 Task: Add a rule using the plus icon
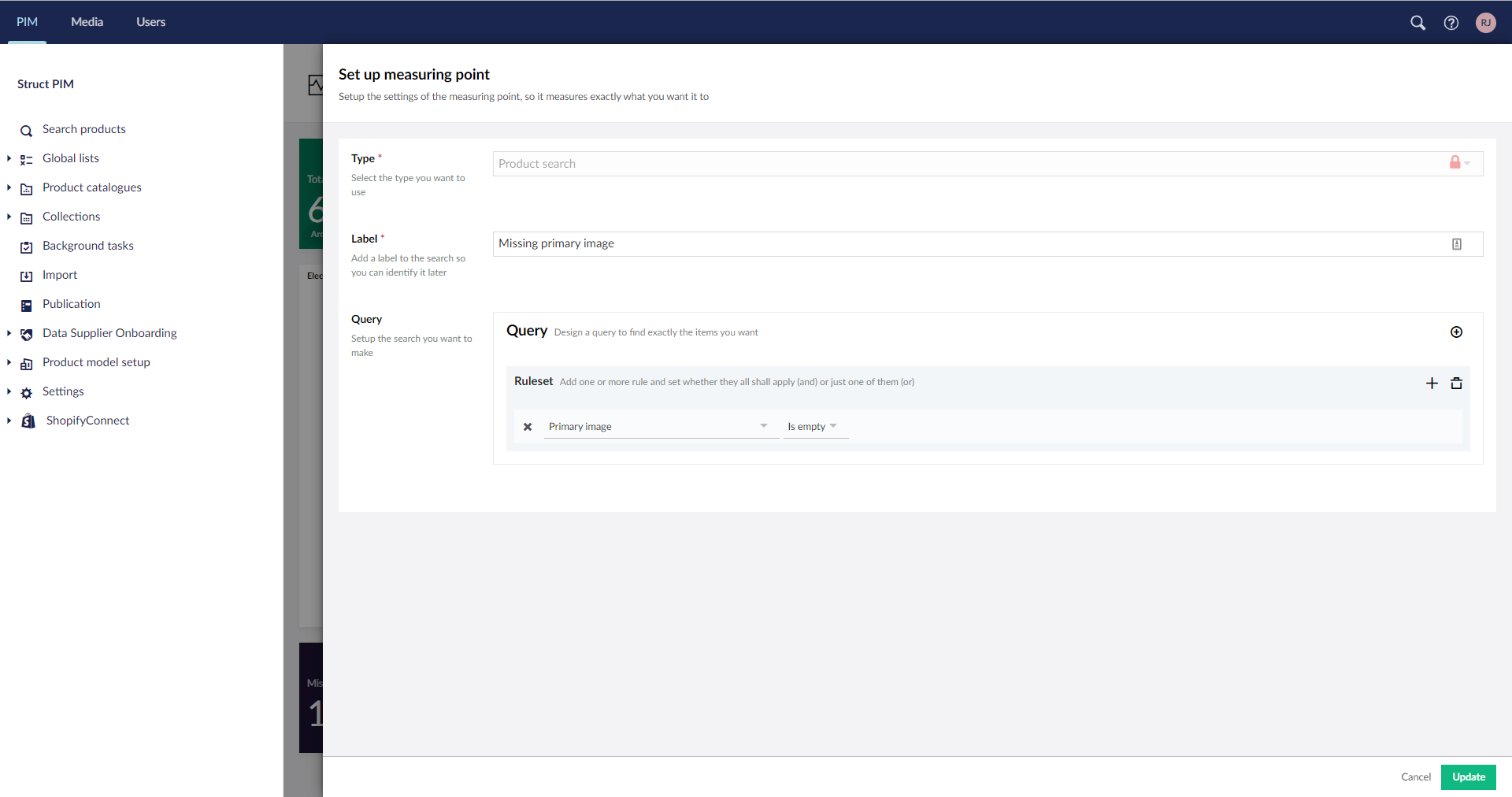pyautogui.click(x=1432, y=384)
